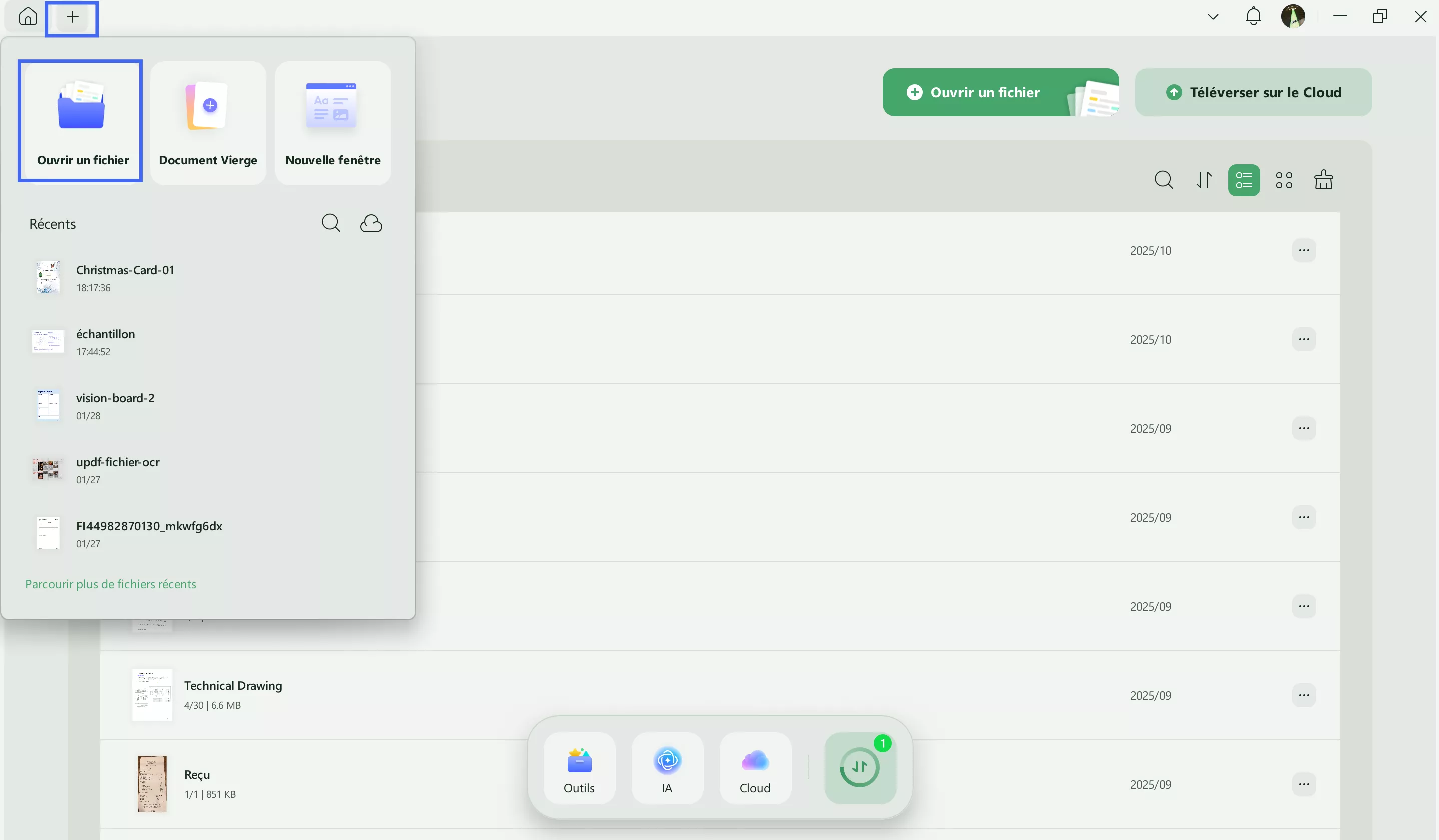
Task: Click the plus new tab button
Action: point(72,17)
